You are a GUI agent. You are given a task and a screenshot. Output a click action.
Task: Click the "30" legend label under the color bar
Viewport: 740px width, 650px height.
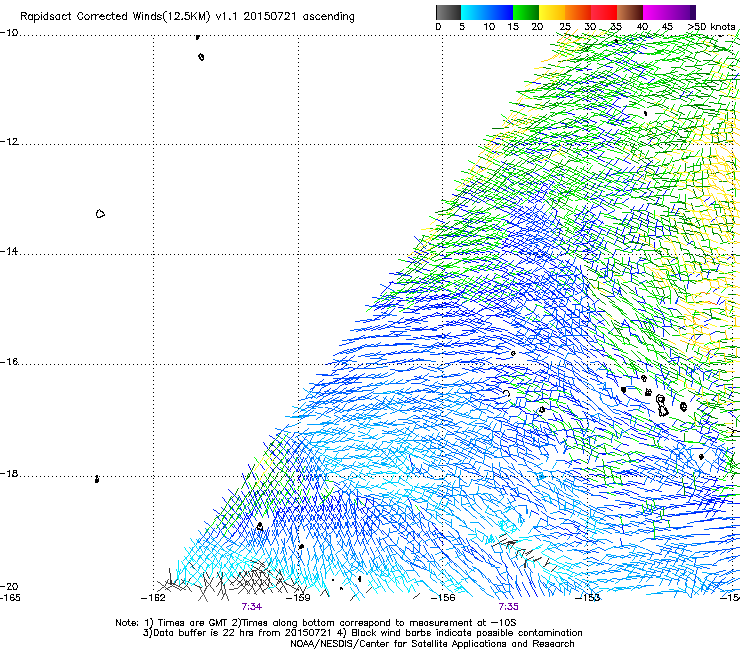point(590,27)
